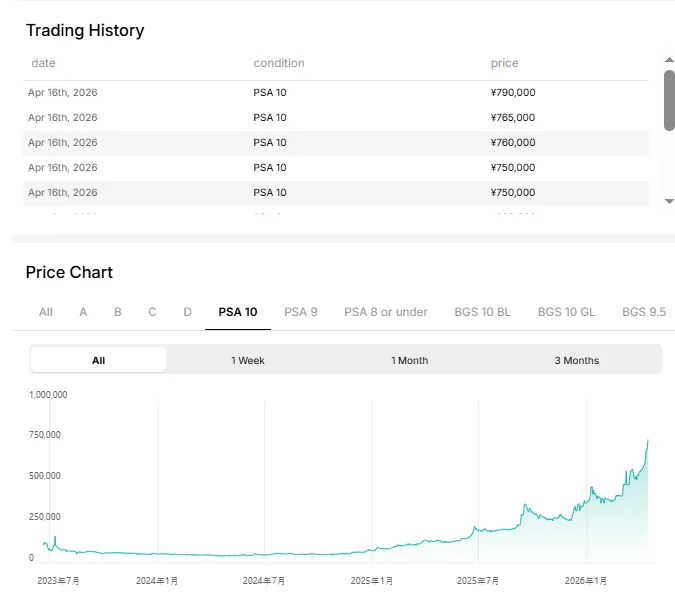This screenshot has width=675, height=614.
Task: Click the Trading History scrollbar thumb
Action: [669, 100]
